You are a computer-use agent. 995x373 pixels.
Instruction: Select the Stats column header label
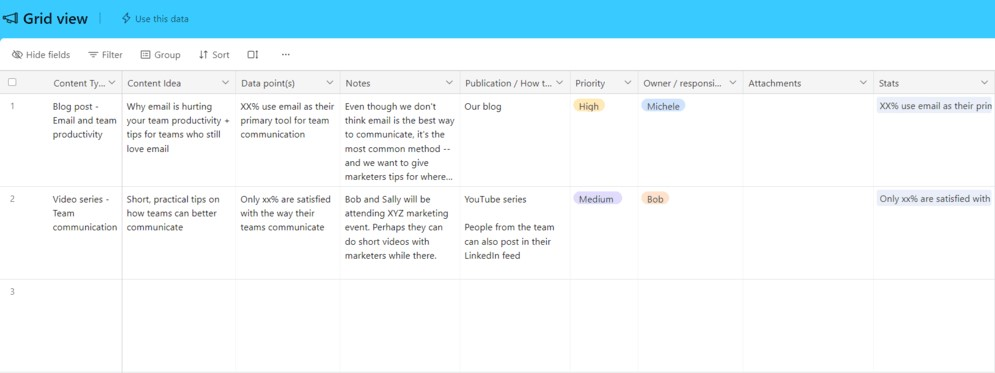(x=888, y=83)
